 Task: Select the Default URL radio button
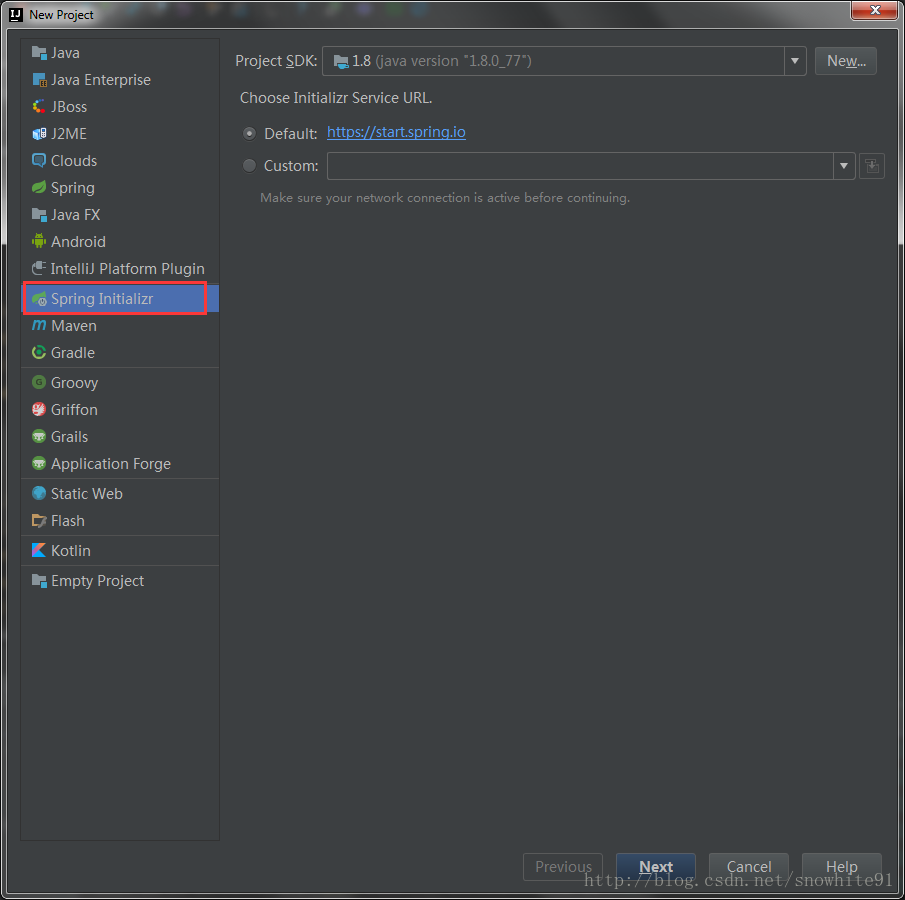(x=249, y=134)
